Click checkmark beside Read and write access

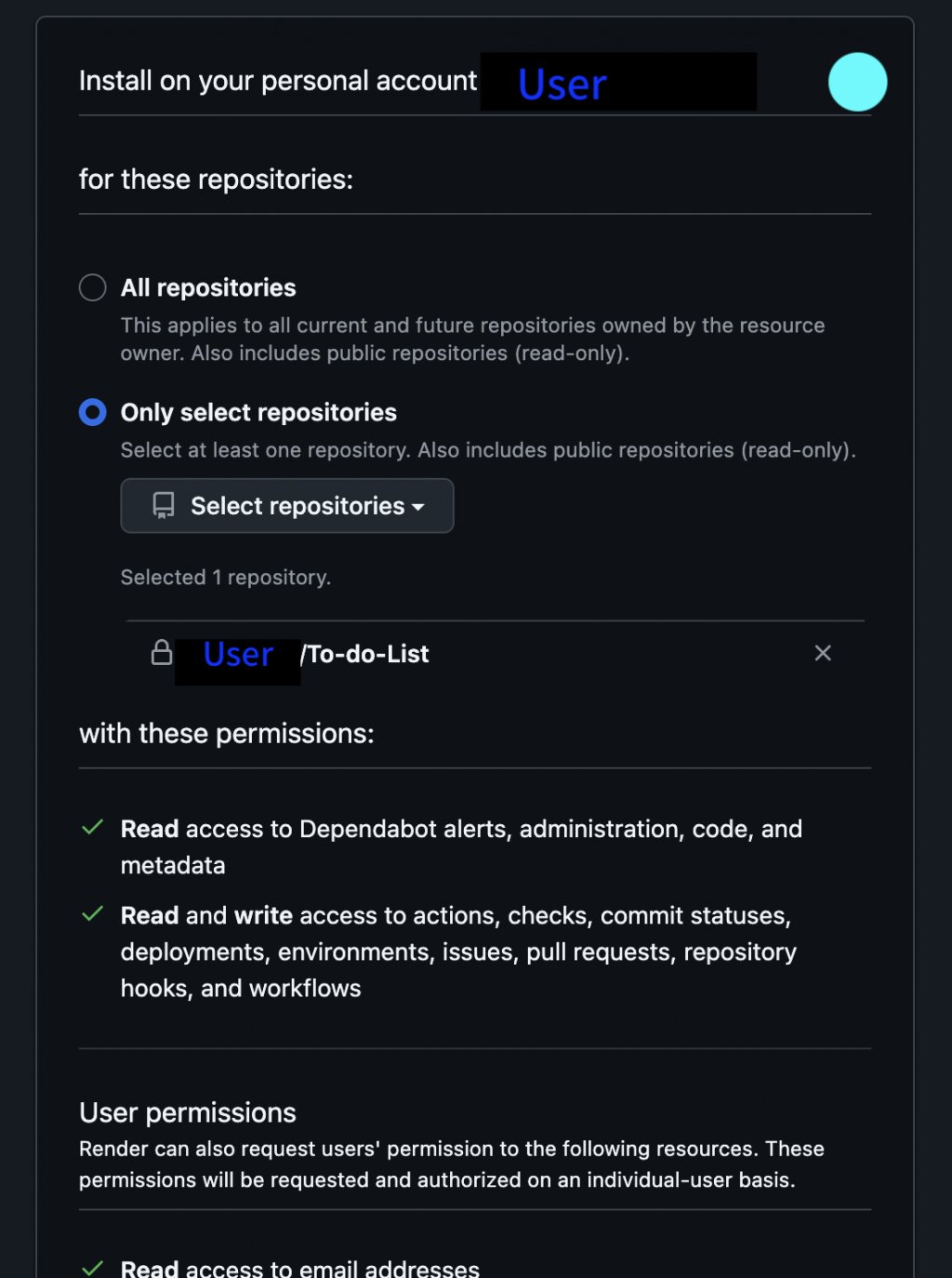(x=92, y=914)
